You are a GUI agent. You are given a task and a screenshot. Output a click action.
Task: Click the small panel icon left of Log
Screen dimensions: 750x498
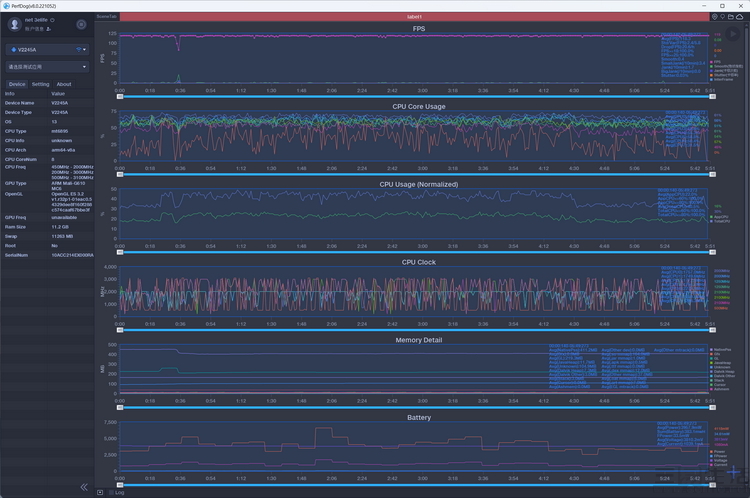(100, 492)
